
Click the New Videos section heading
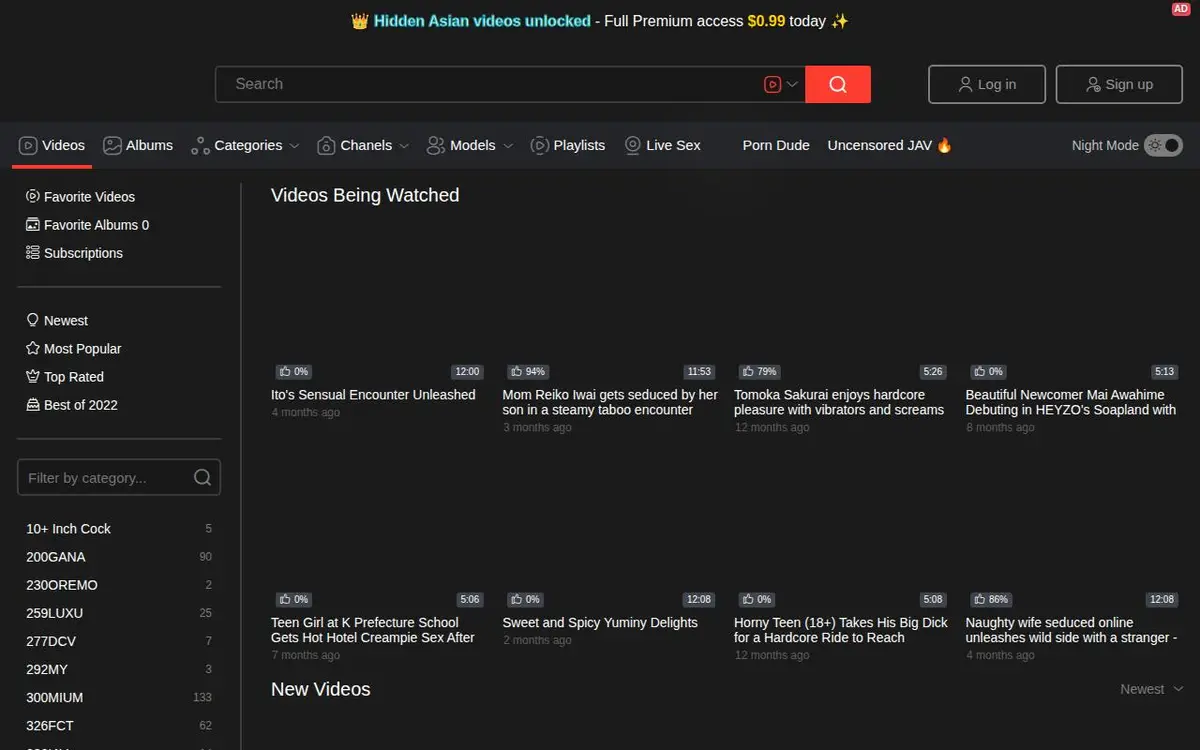[x=321, y=689]
